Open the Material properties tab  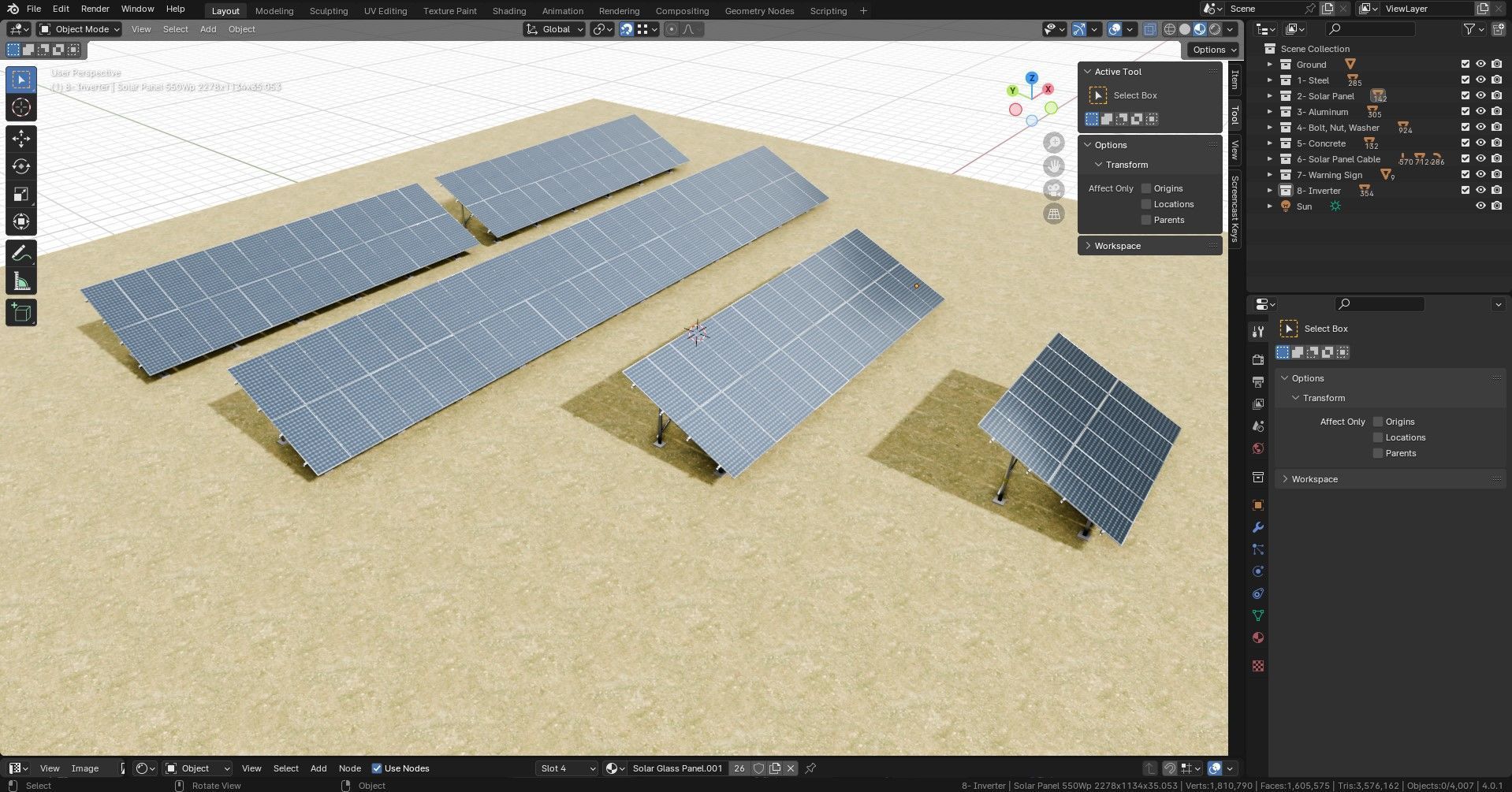tap(1258, 638)
